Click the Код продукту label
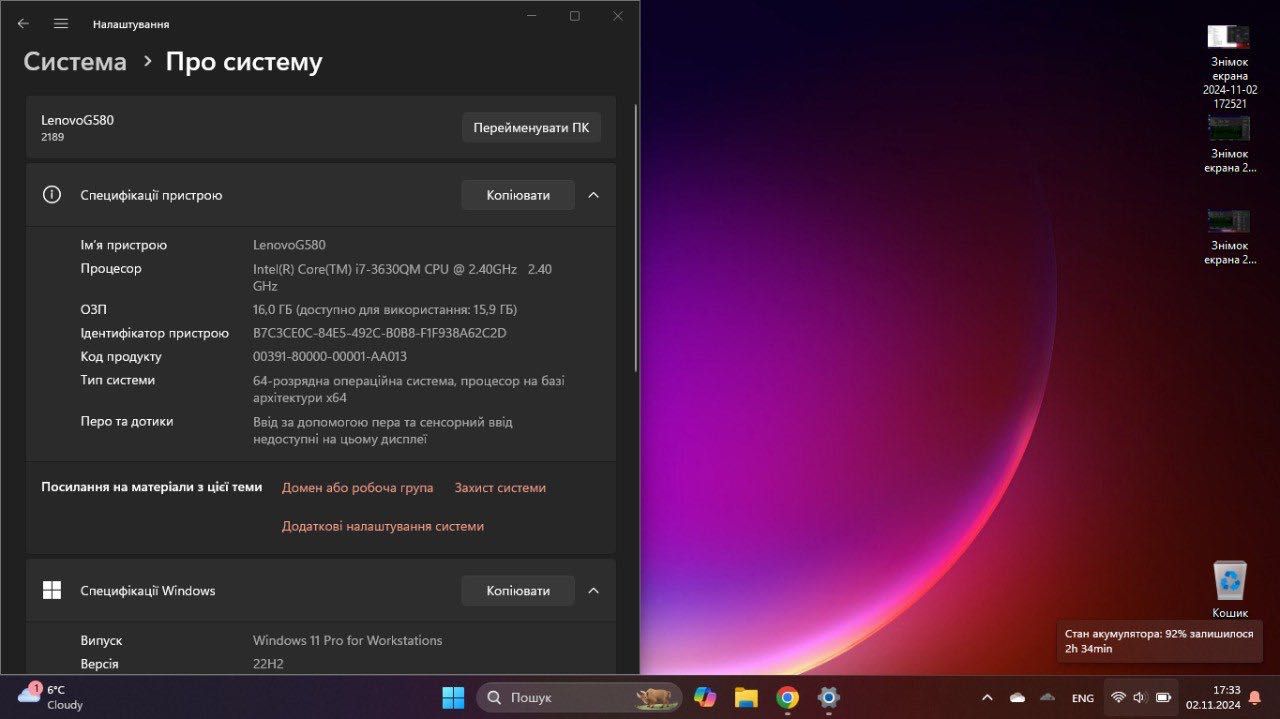 121,356
